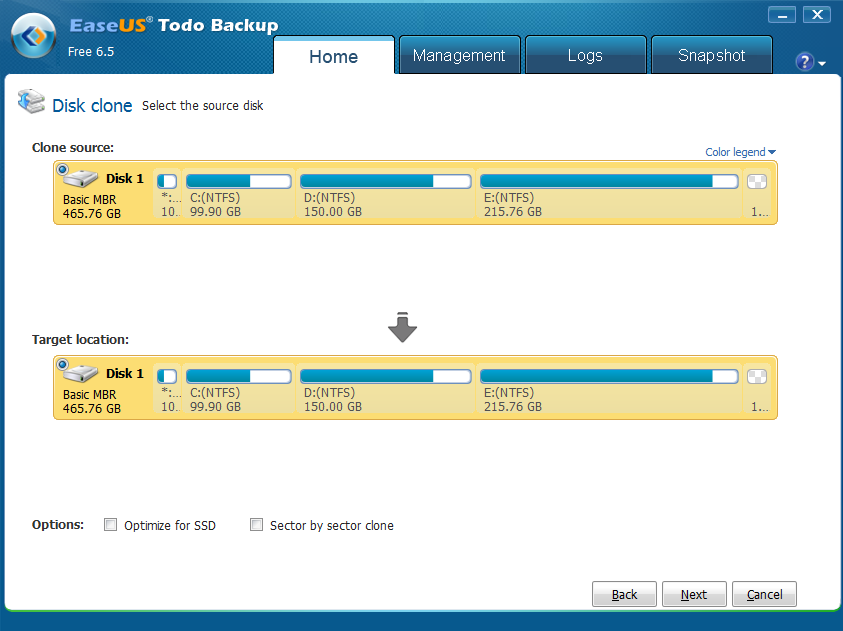Click the EaseUS round logo icon
The width and height of the screenshot is (843, 631).
(33, 36)
